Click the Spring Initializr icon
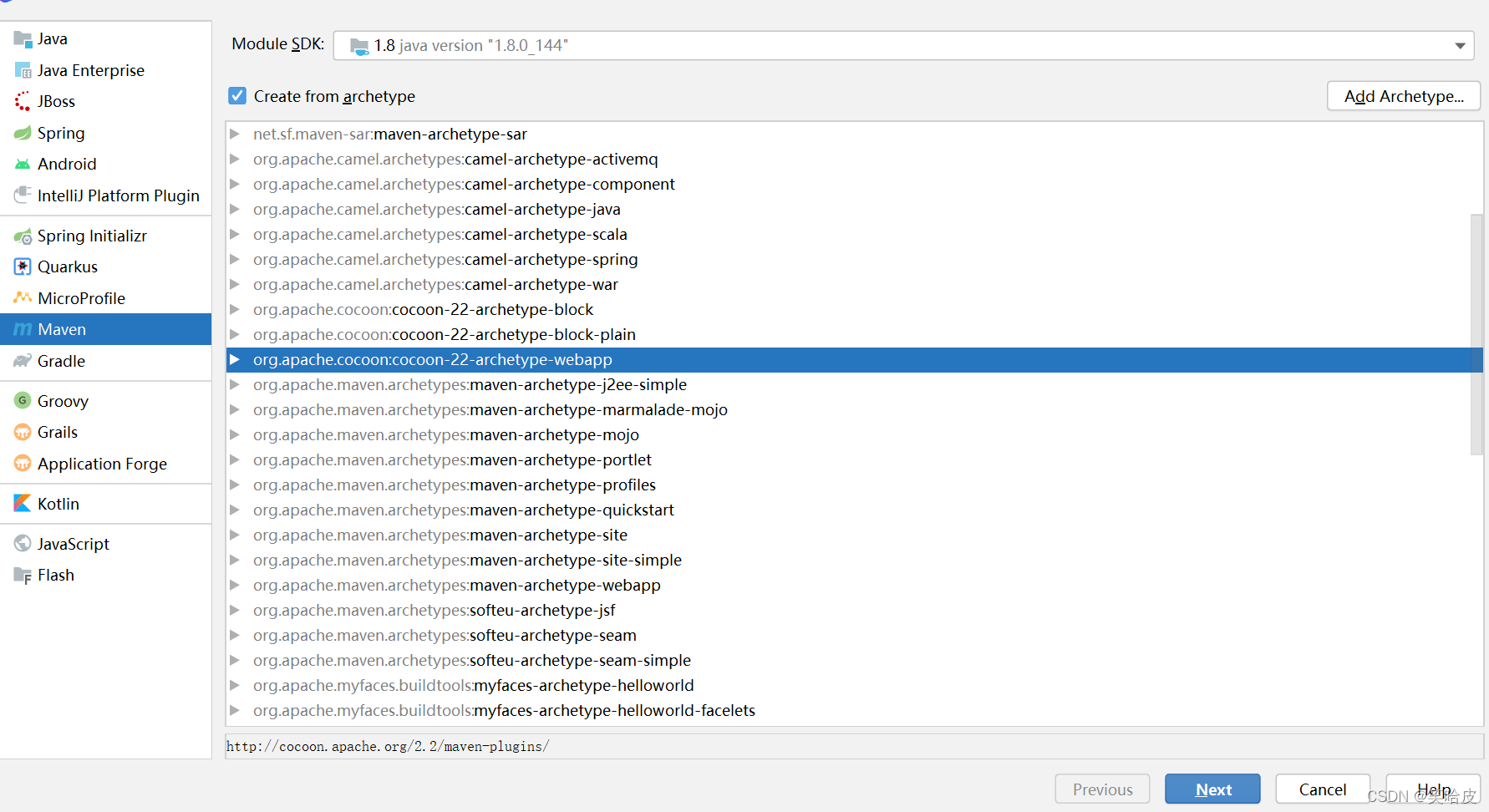 pos(23,236)
